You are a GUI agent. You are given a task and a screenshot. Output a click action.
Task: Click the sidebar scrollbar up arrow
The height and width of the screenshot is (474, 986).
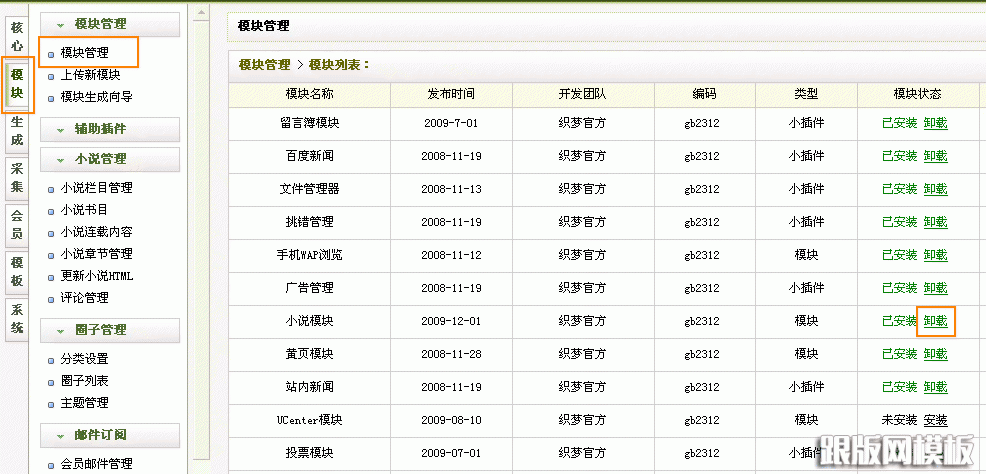click(x=201, y=12)
